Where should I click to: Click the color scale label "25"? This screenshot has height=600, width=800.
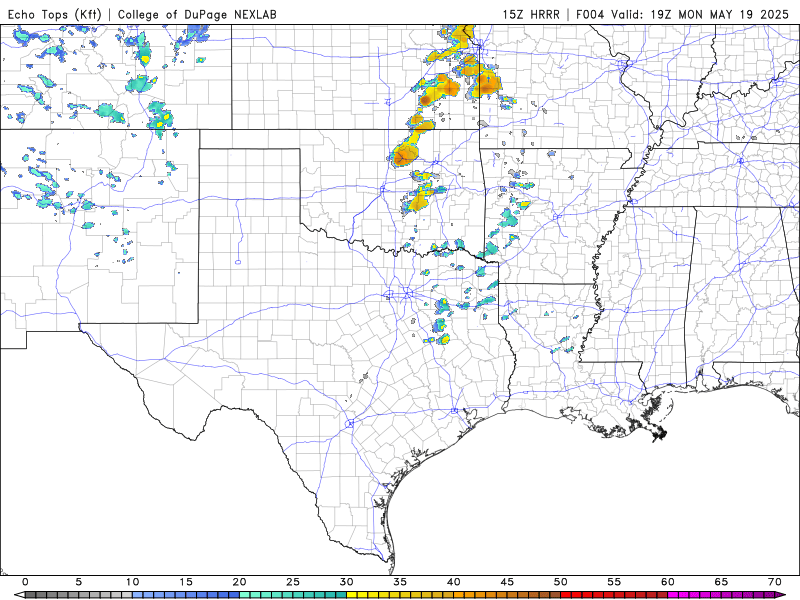tap(293, 582)
